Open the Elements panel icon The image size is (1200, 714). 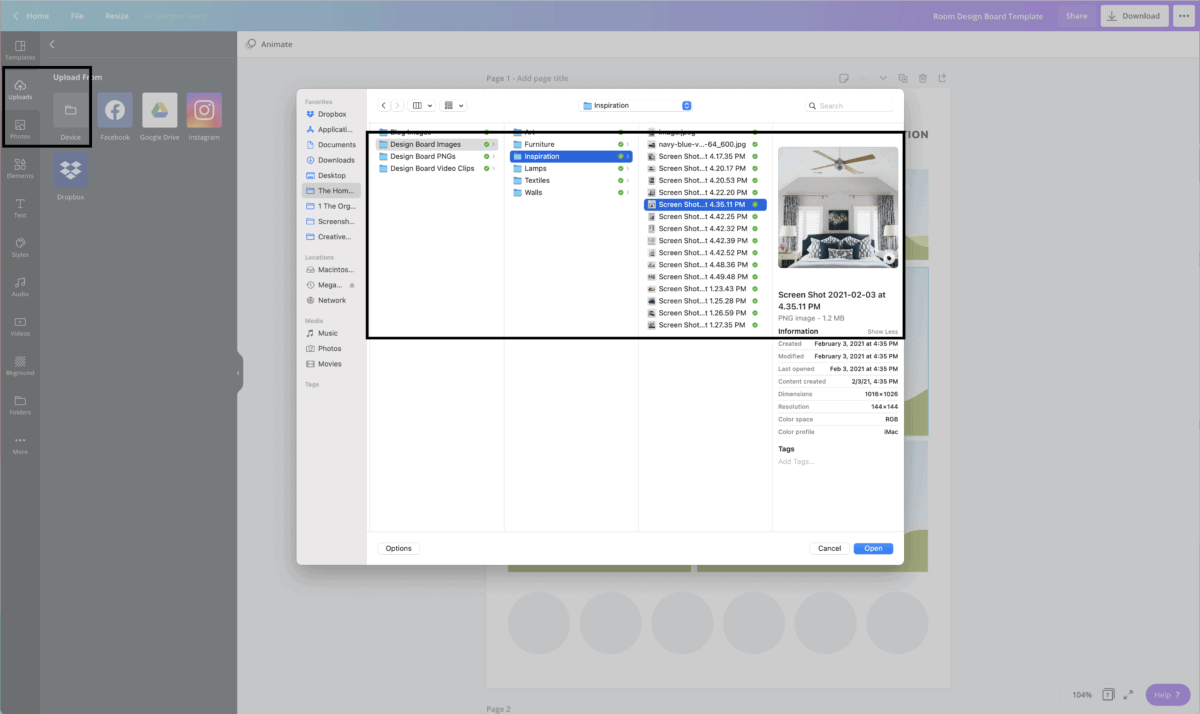tap(20, 167)
